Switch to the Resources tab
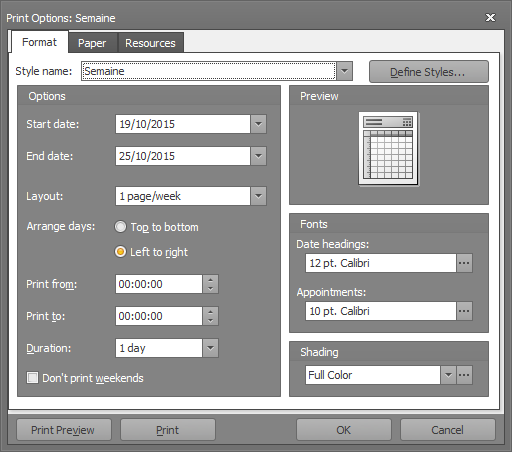 coord(150,43)
